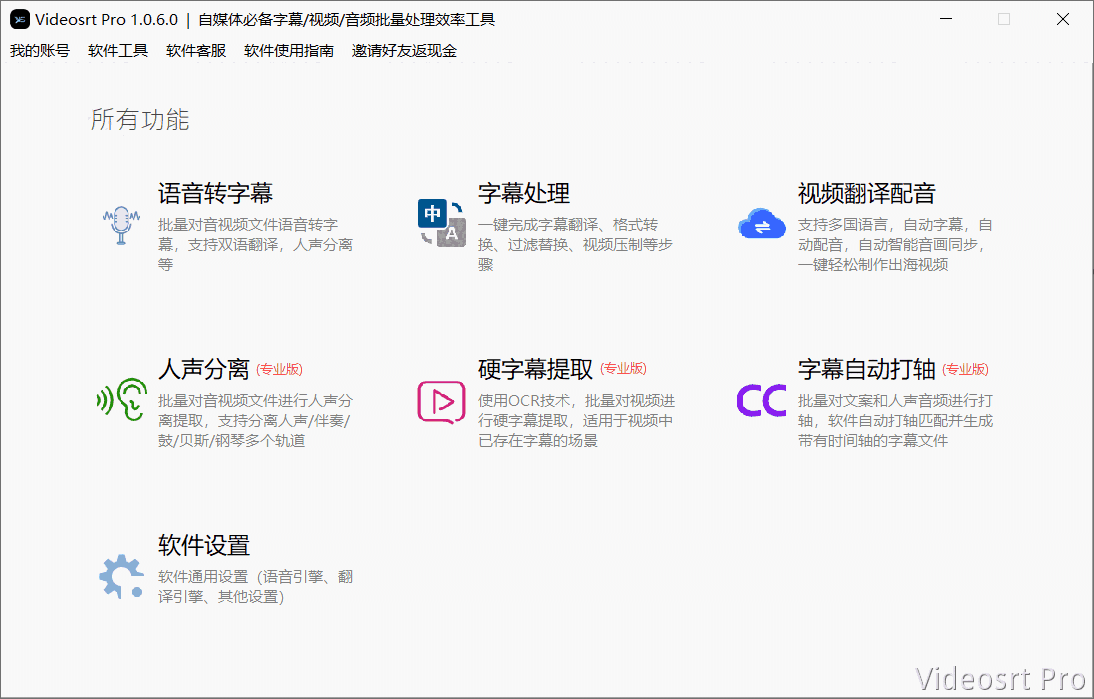Click the description starting 软件通用设置
This screenshot has width=1094, height=699.
(255, 586)
